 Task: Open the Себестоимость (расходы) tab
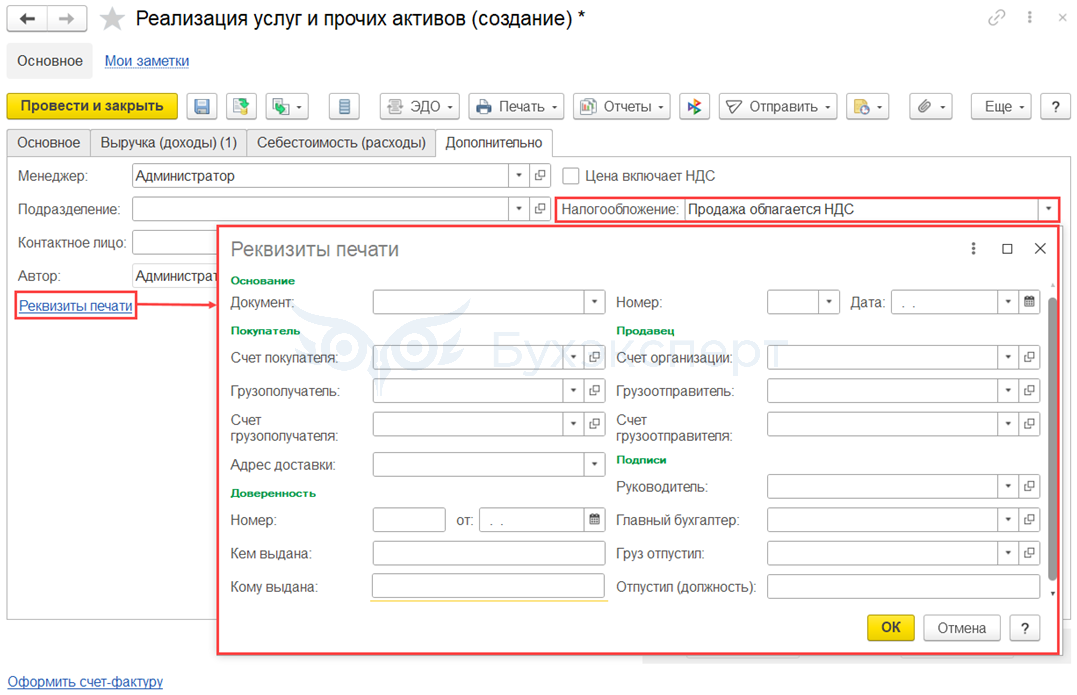point(341,143)
